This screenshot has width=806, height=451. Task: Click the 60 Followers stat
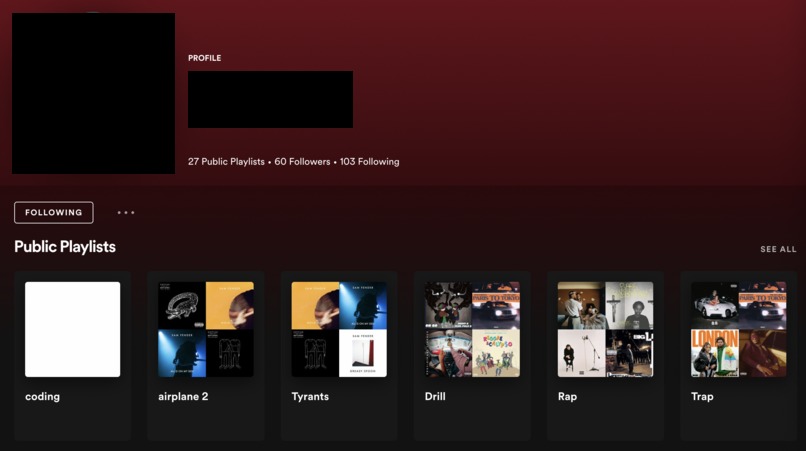click(x=302, y=161)
